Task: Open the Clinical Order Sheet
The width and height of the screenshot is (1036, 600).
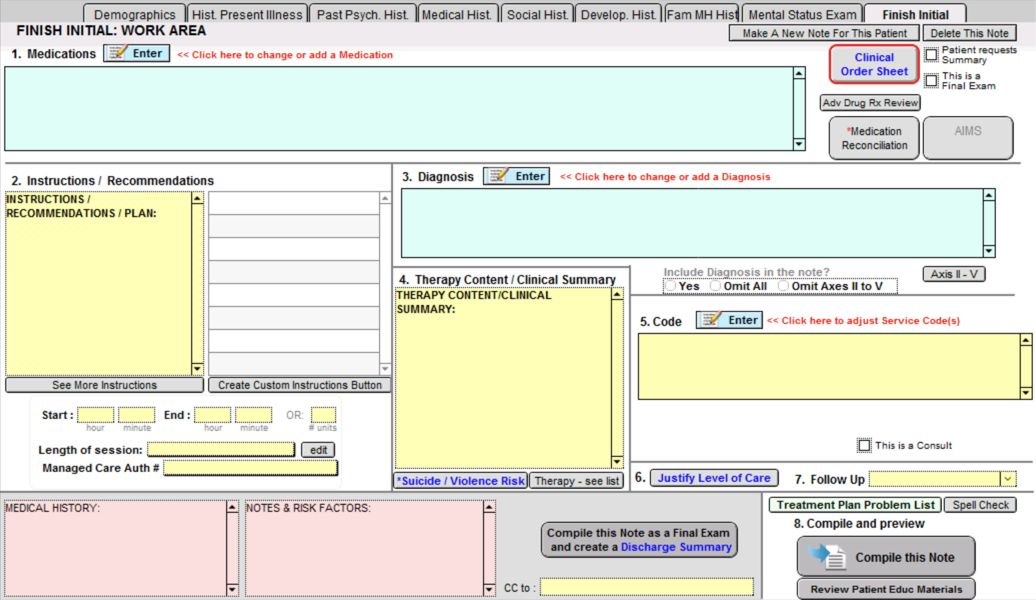Action: (874, 65)
